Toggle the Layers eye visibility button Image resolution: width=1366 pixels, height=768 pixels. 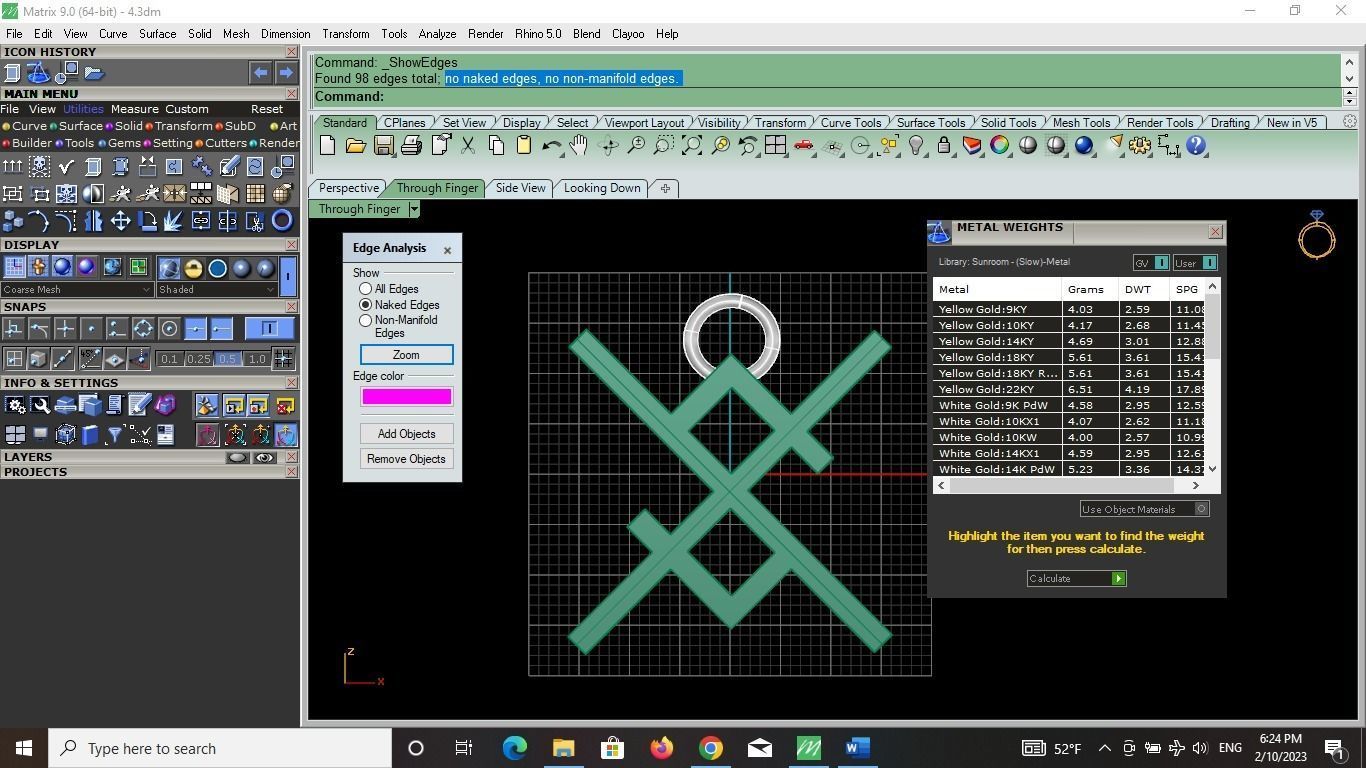click(264, 458)
